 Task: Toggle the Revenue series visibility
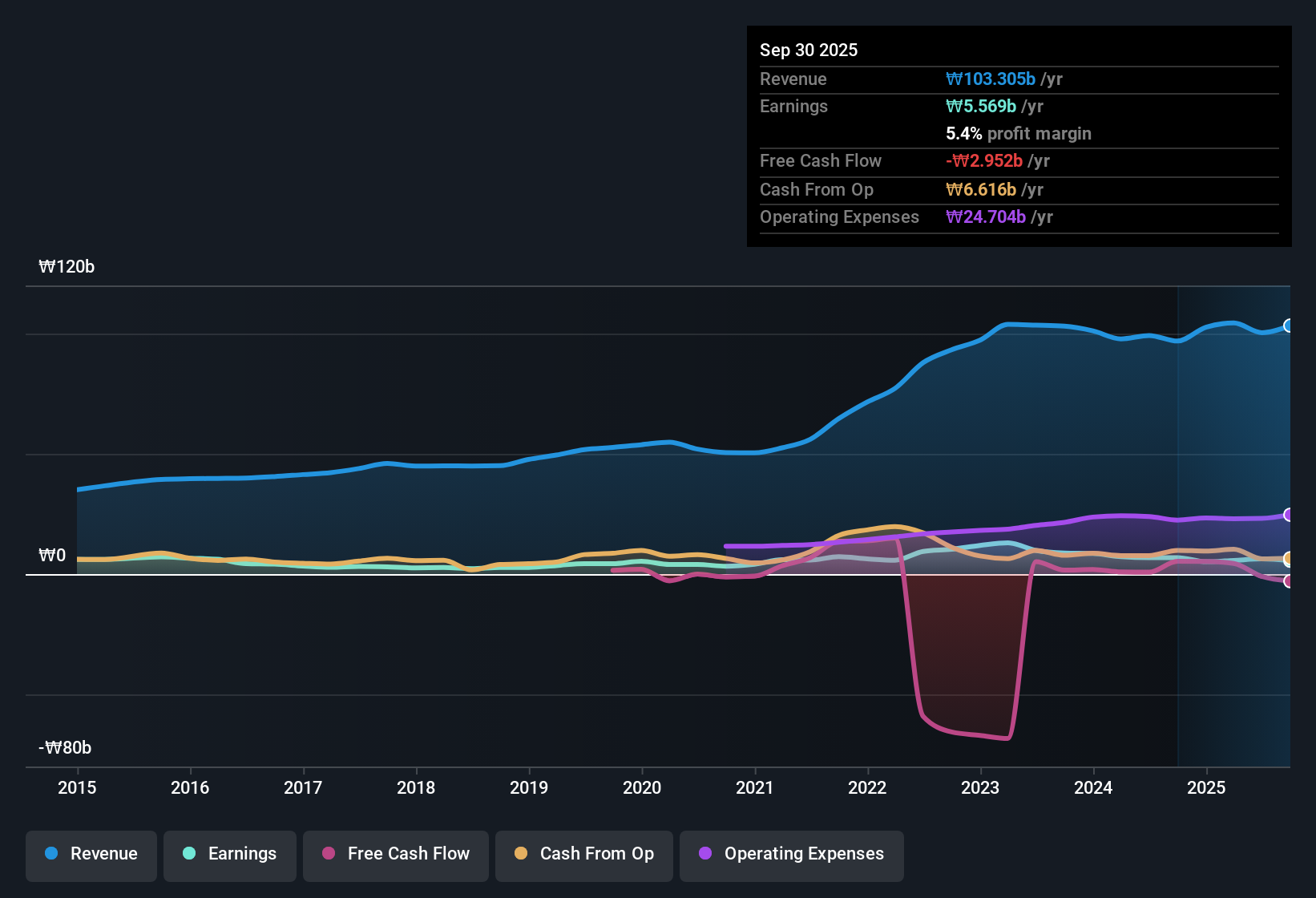[91, 854]
